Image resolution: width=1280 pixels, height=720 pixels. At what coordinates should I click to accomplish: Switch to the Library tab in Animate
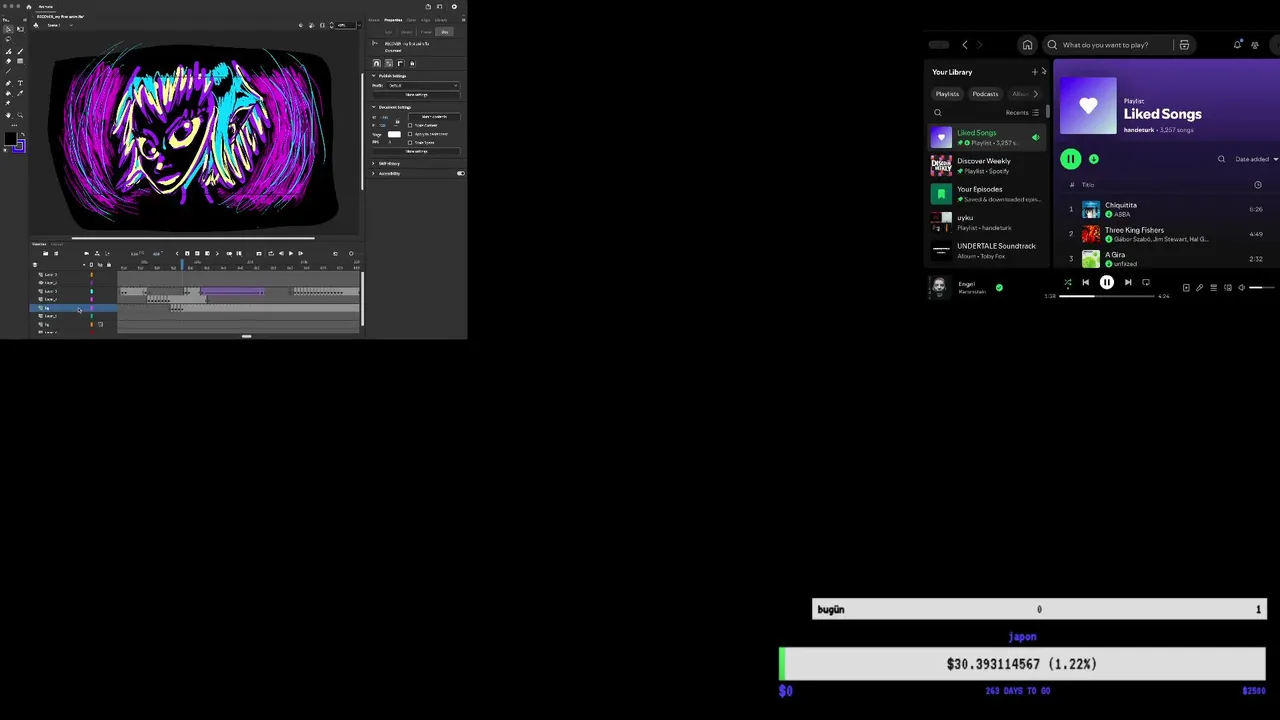[x=441, y=20]
